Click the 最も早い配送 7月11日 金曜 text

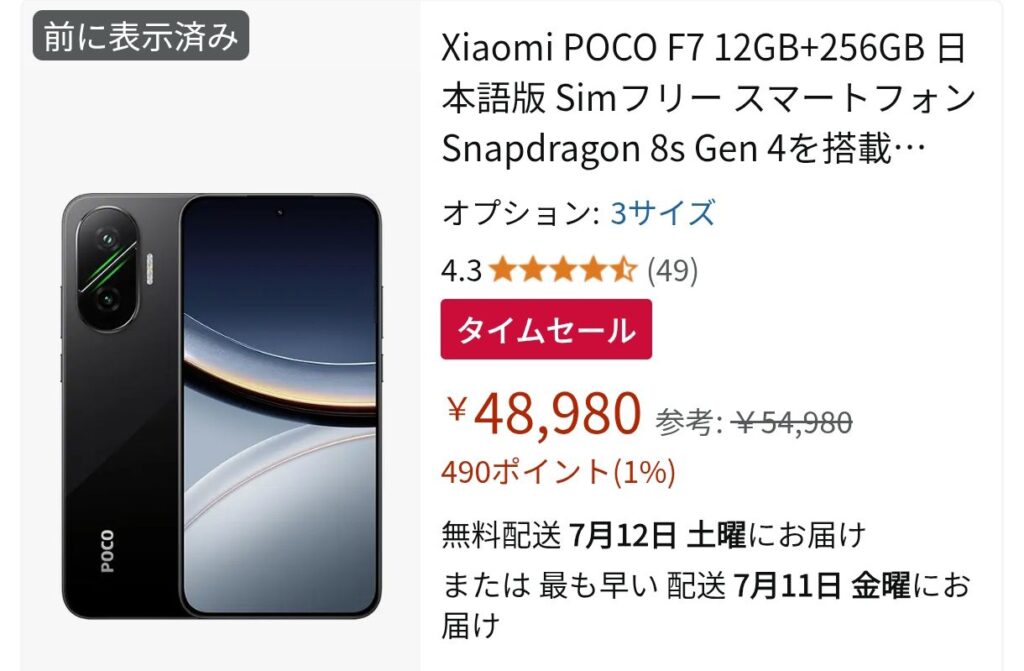723,586
